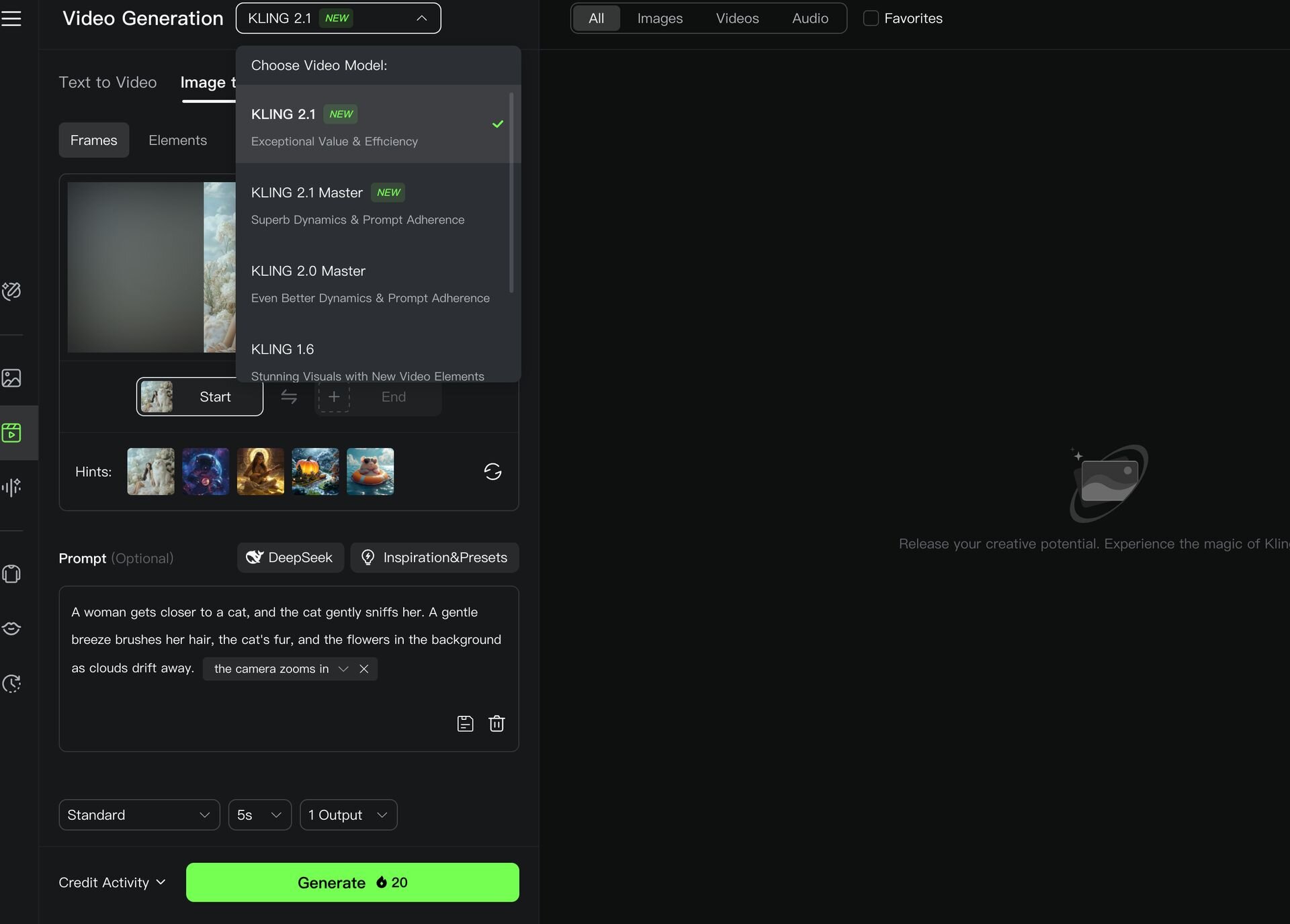The image size is (1290, 924).
Task: Select the Frames tab
Action: click(x=94, y=140)
